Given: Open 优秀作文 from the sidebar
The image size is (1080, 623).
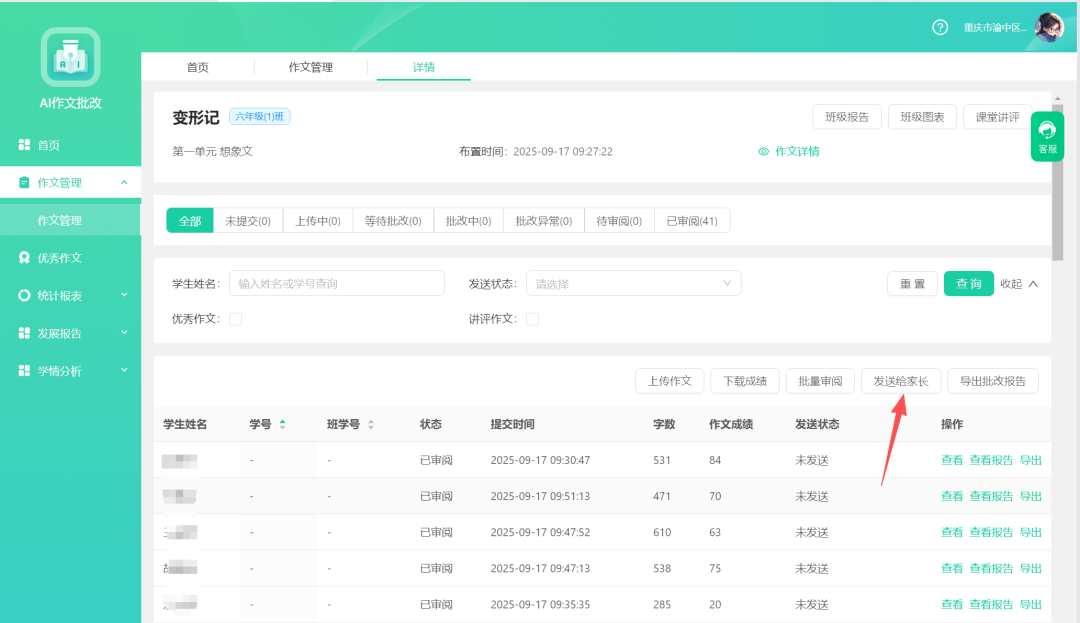Looking at the screenshot, I should point(62,257).
